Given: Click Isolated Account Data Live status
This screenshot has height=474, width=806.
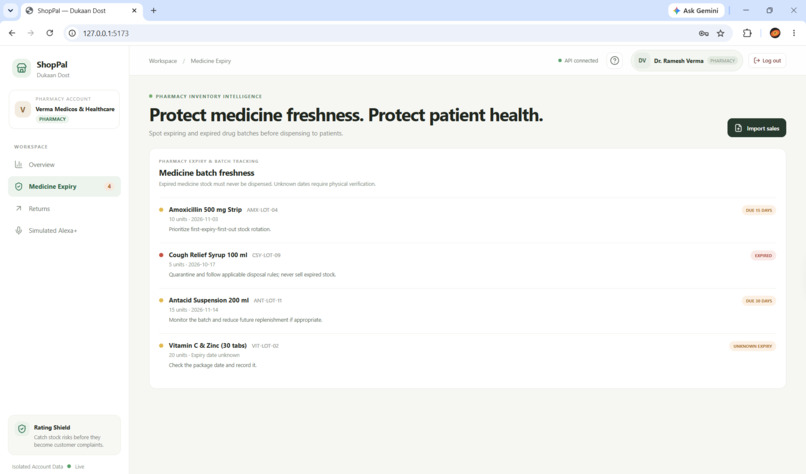Looking at the screenshot, I should point(48,466).
